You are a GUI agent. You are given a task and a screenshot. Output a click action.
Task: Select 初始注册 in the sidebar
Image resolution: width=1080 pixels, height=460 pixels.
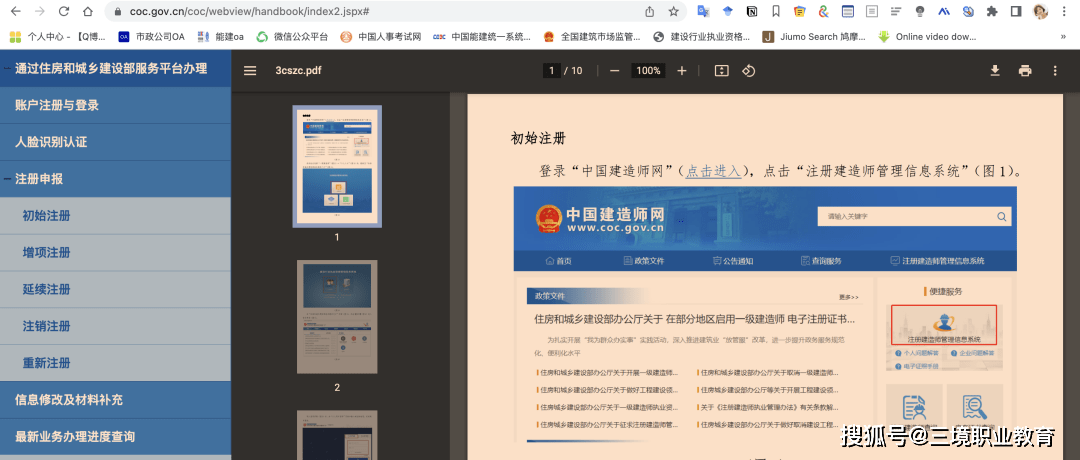click(47, 216)
